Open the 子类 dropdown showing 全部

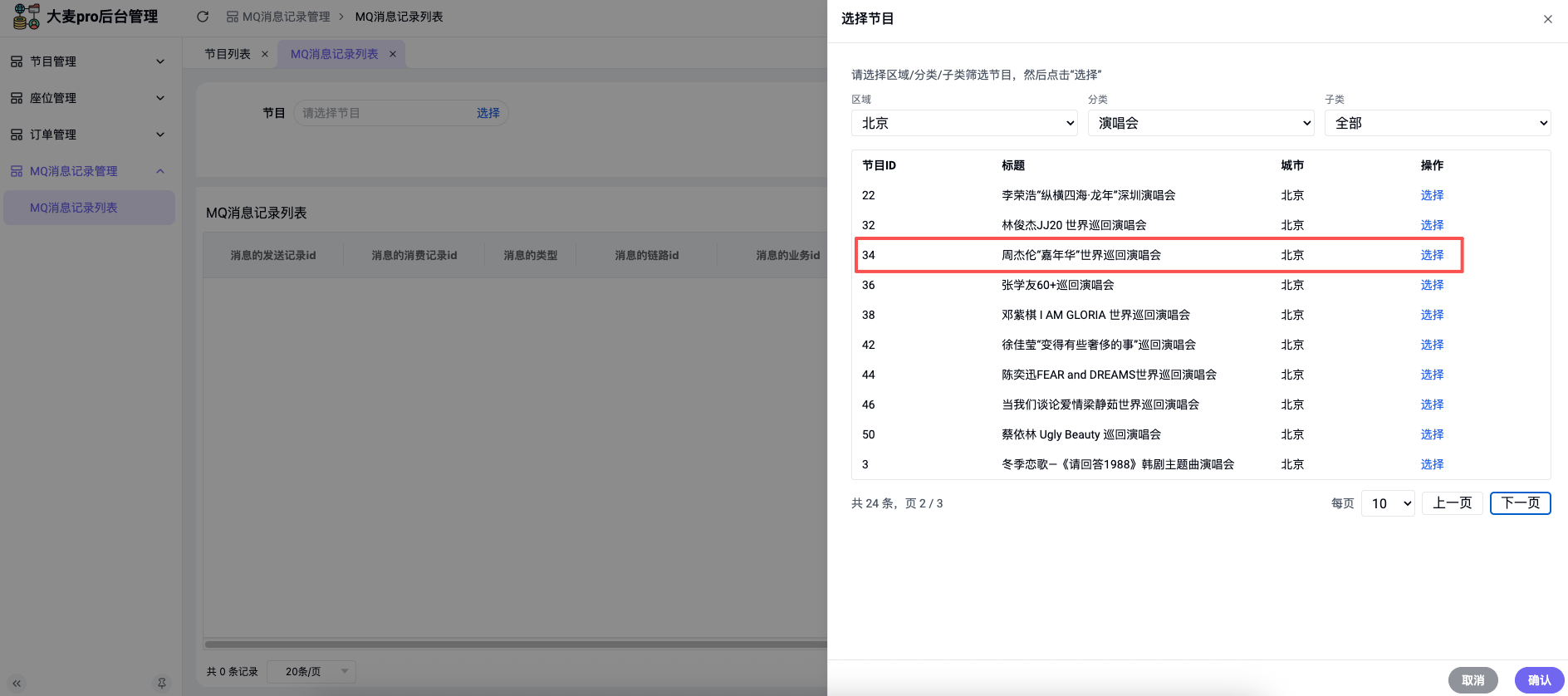coord(1437,123)
